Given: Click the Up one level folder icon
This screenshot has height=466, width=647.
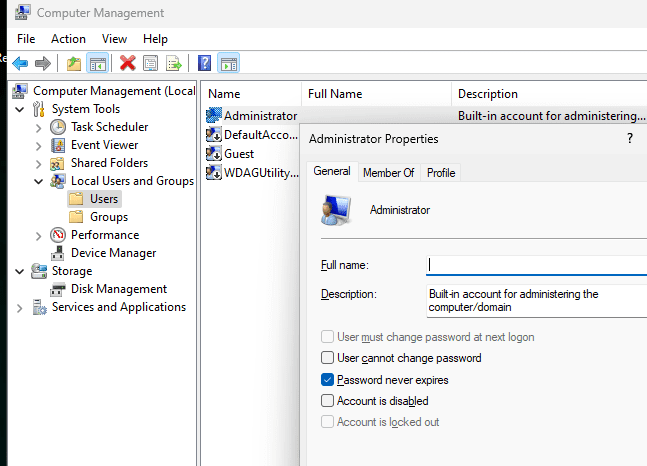Looking at the screenshot, I should pos(74,63).
